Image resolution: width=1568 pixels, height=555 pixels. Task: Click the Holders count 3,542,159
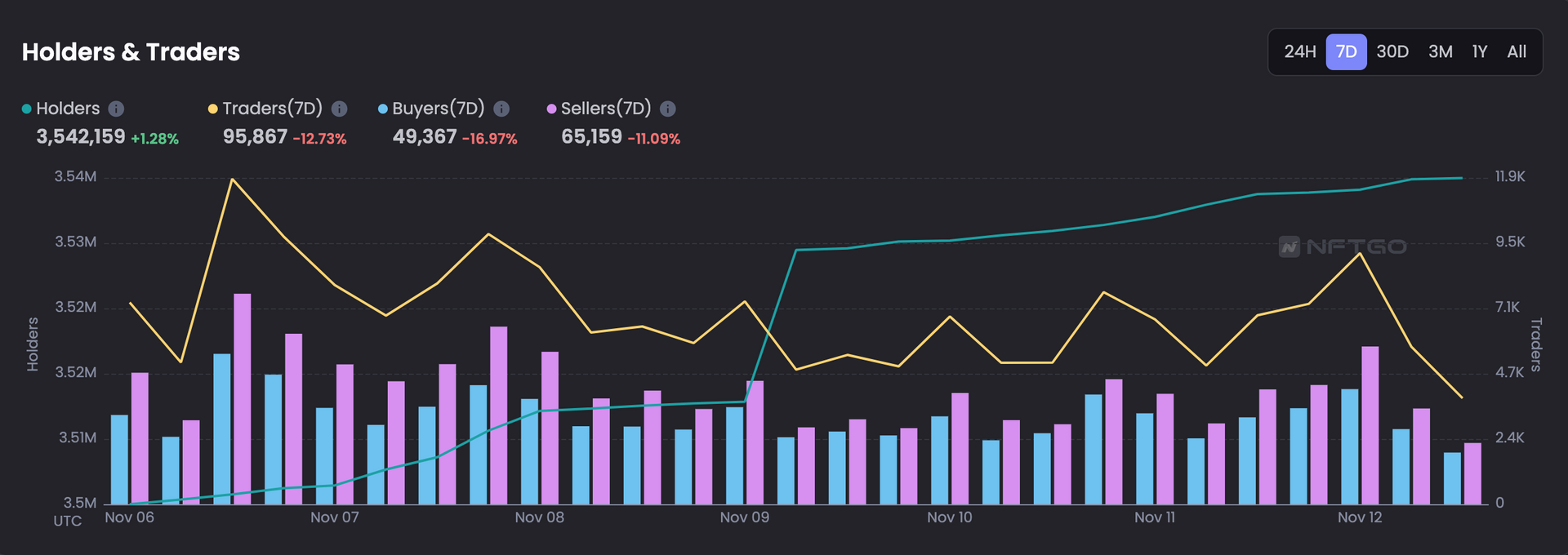coord(81,137)
